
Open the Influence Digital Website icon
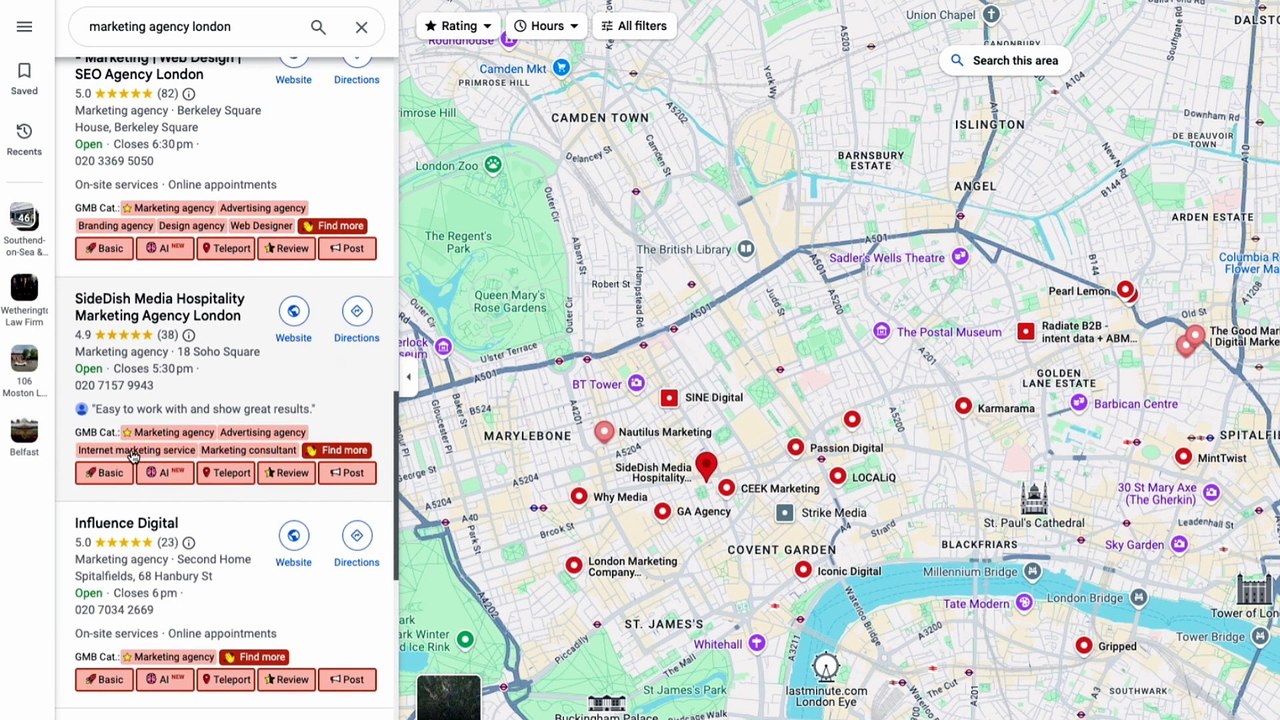(293, 536)
